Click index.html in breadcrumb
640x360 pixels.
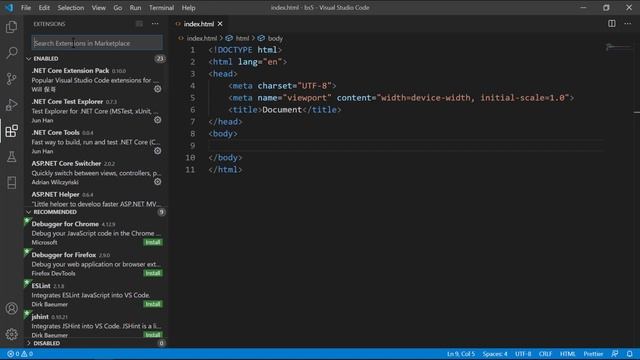coord(202,38)
